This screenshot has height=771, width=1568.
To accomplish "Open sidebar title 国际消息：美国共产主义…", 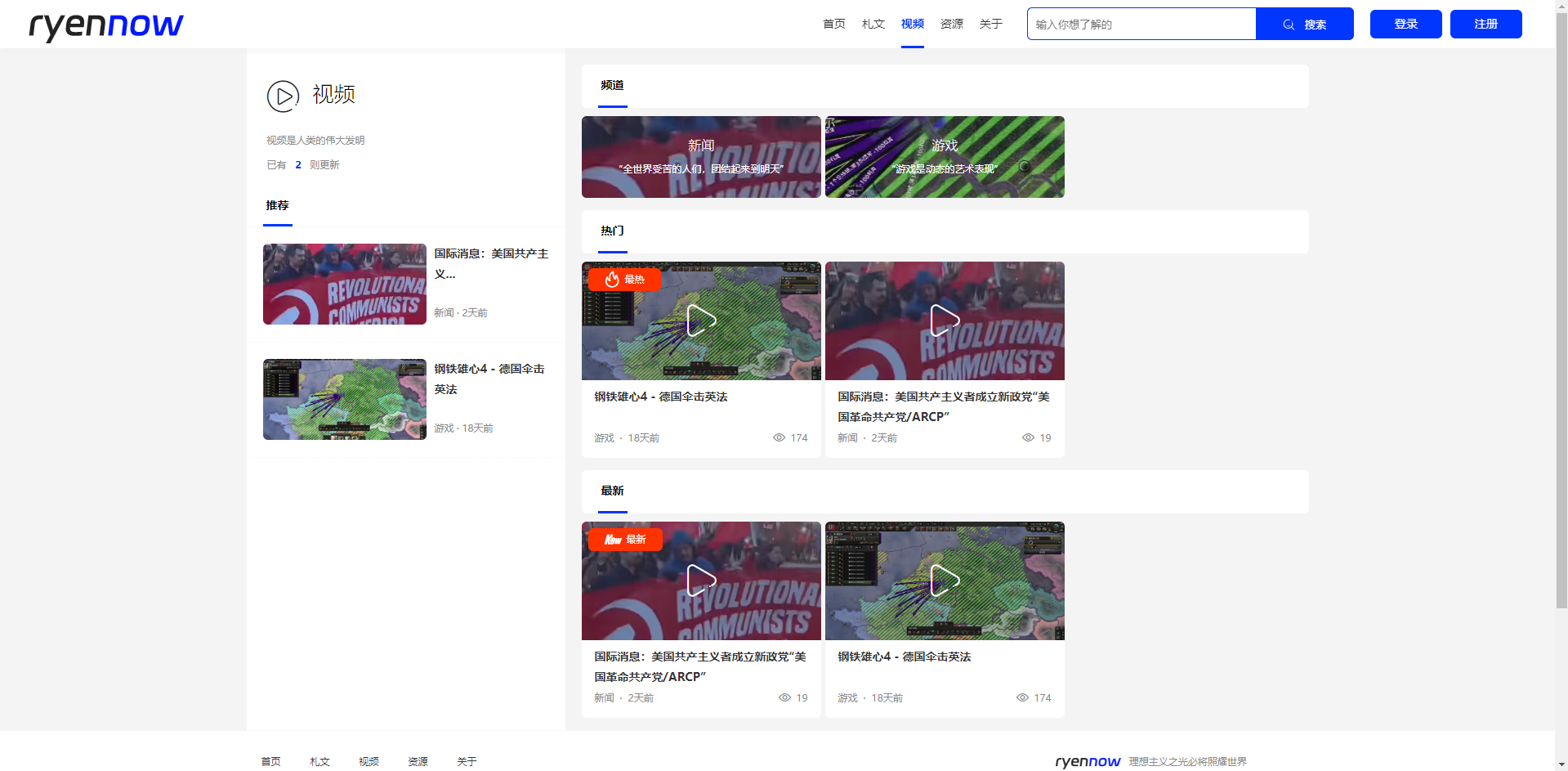I will click(x=491, y=263).
